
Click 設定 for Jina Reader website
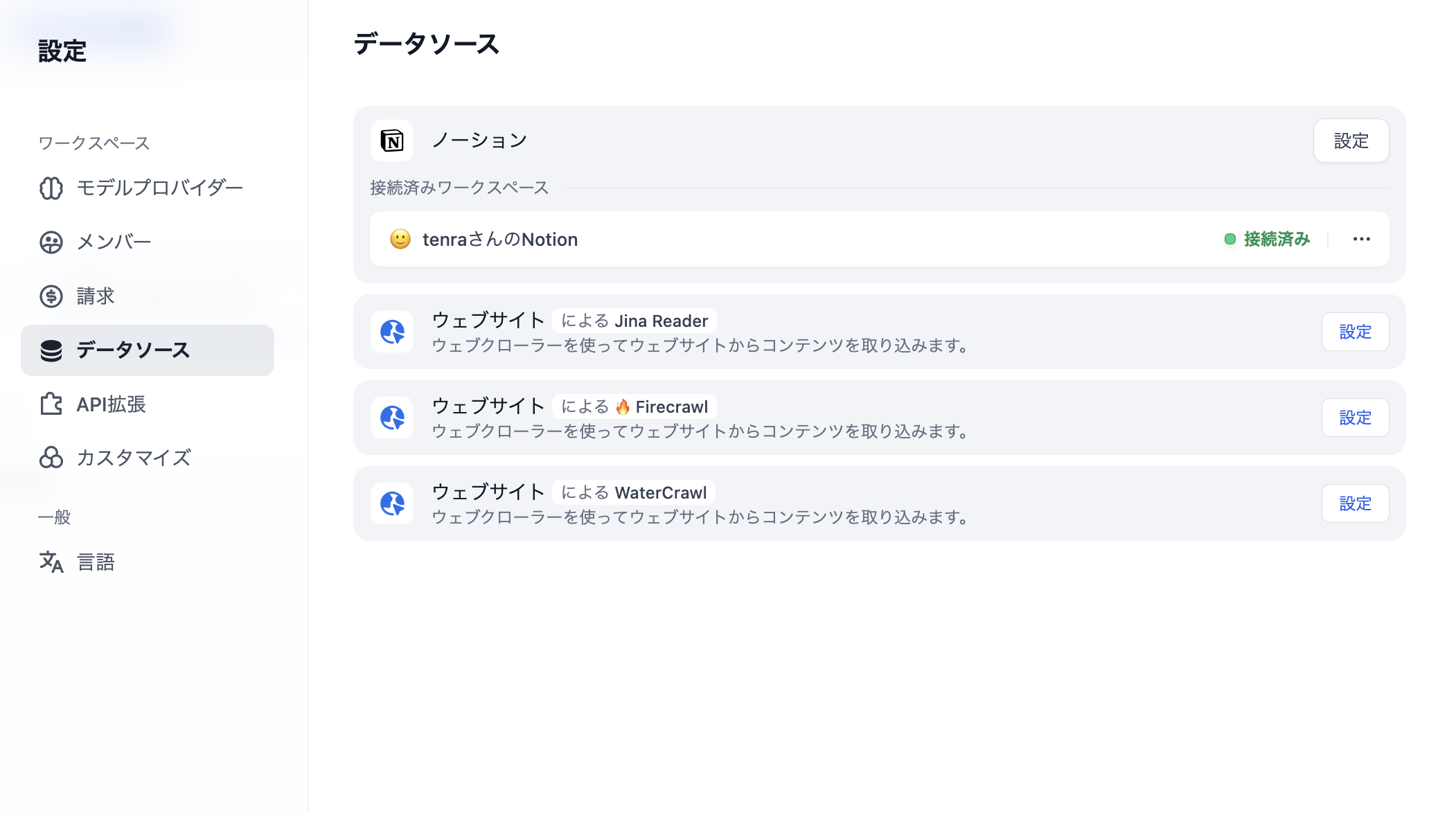coord(1356,332)
